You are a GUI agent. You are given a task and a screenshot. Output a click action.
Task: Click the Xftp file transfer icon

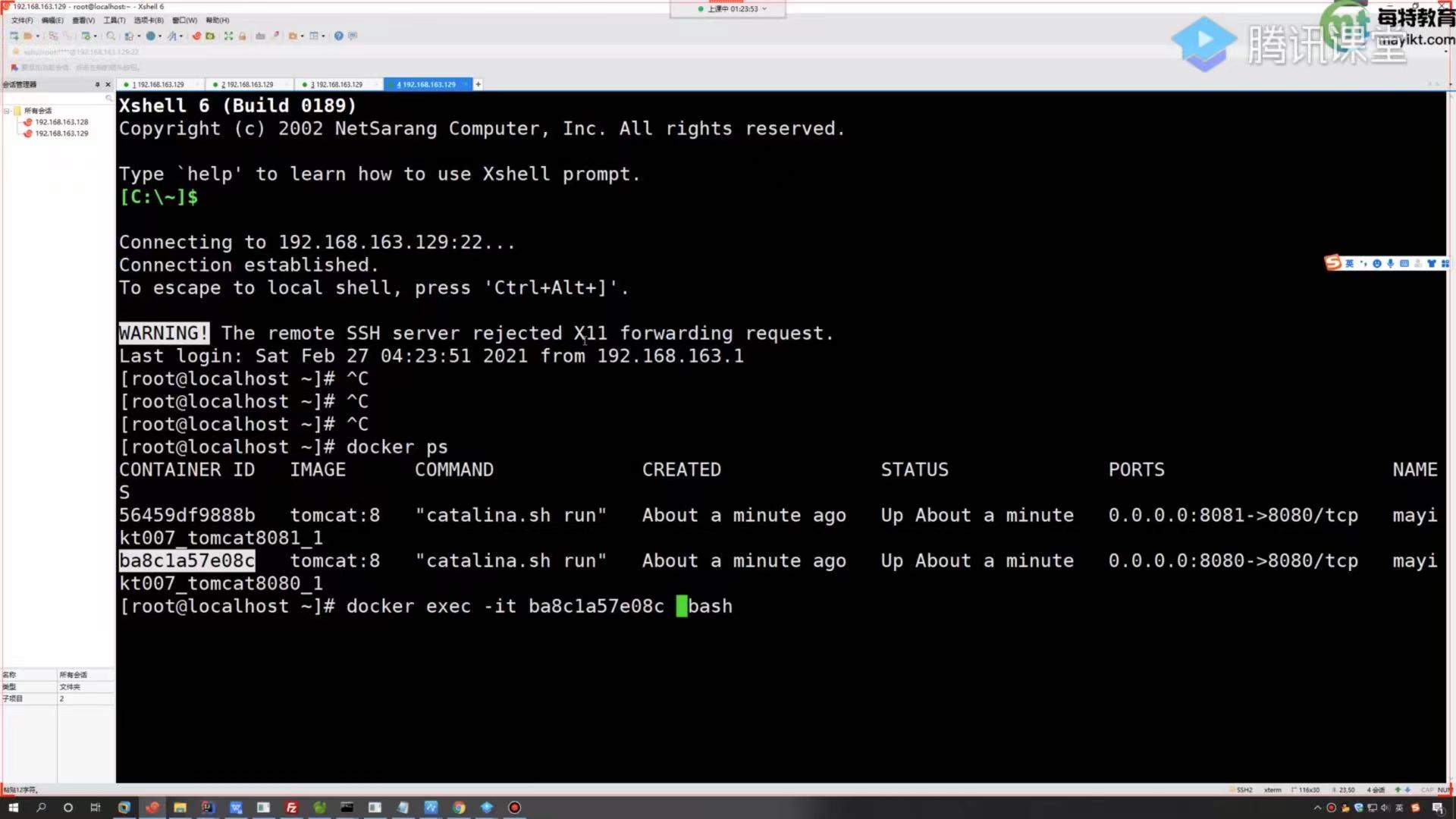pyautogui.click(x=210, y=36)
